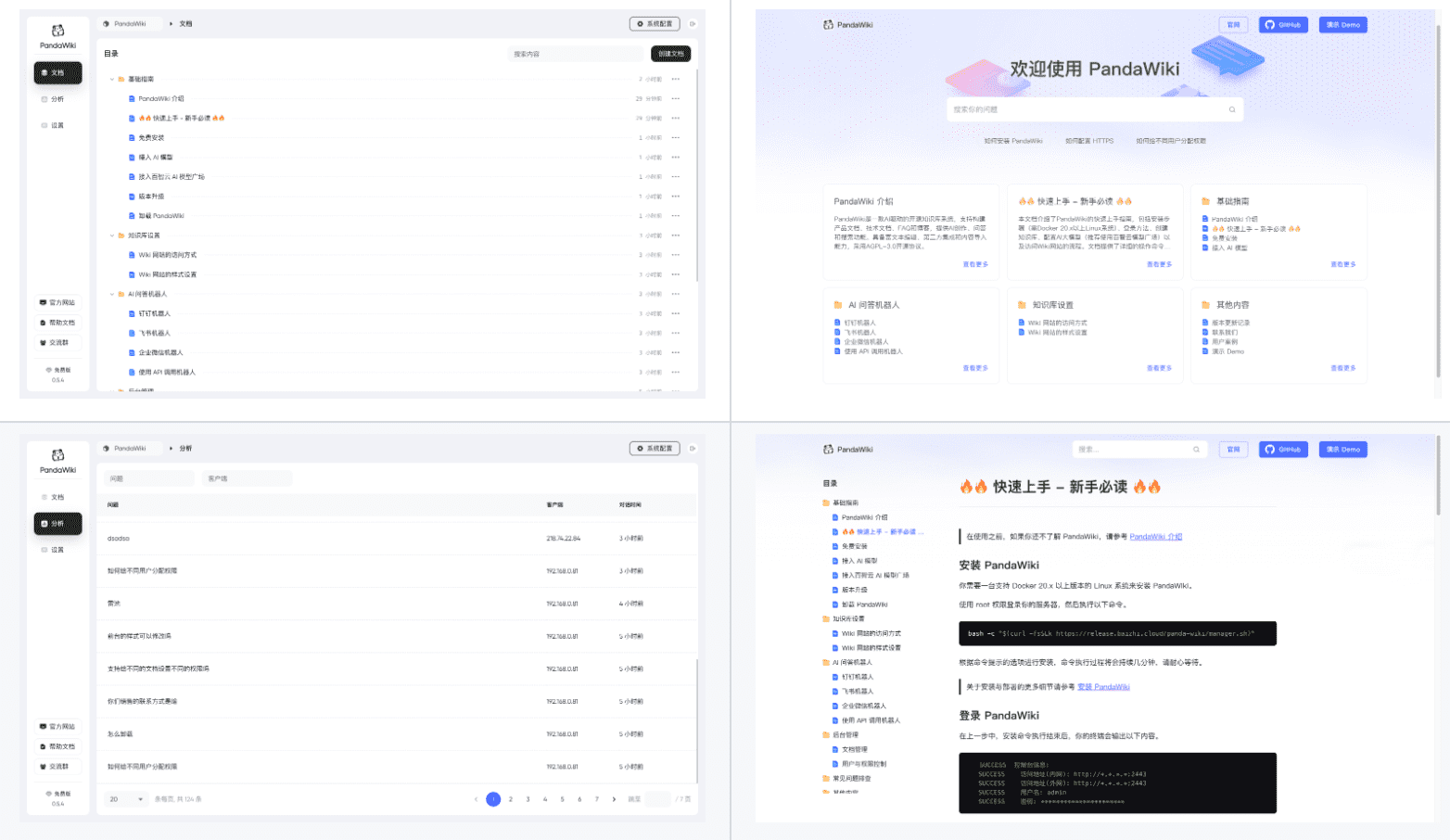This screenshot has width=1450, height=840.
Task: Go to page 7 in analysis pagination
Action: pos(597,799)
